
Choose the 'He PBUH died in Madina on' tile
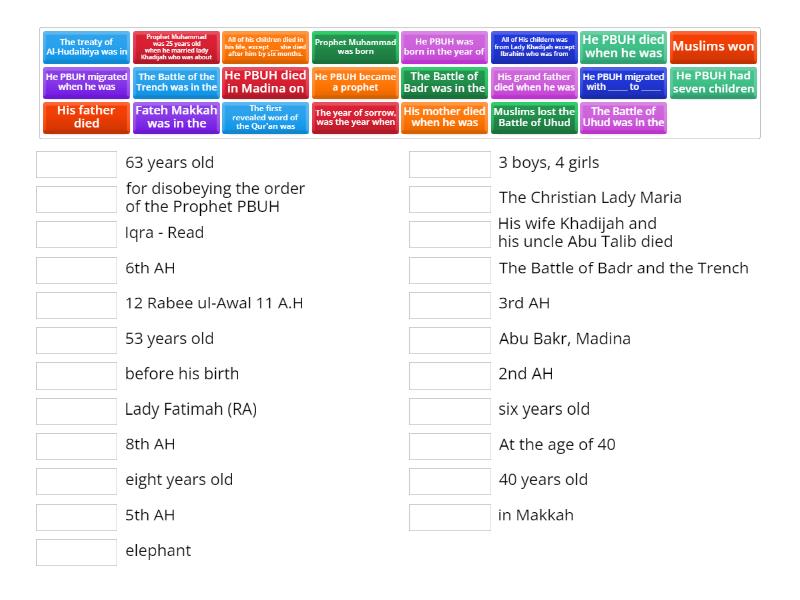[268, 82]
